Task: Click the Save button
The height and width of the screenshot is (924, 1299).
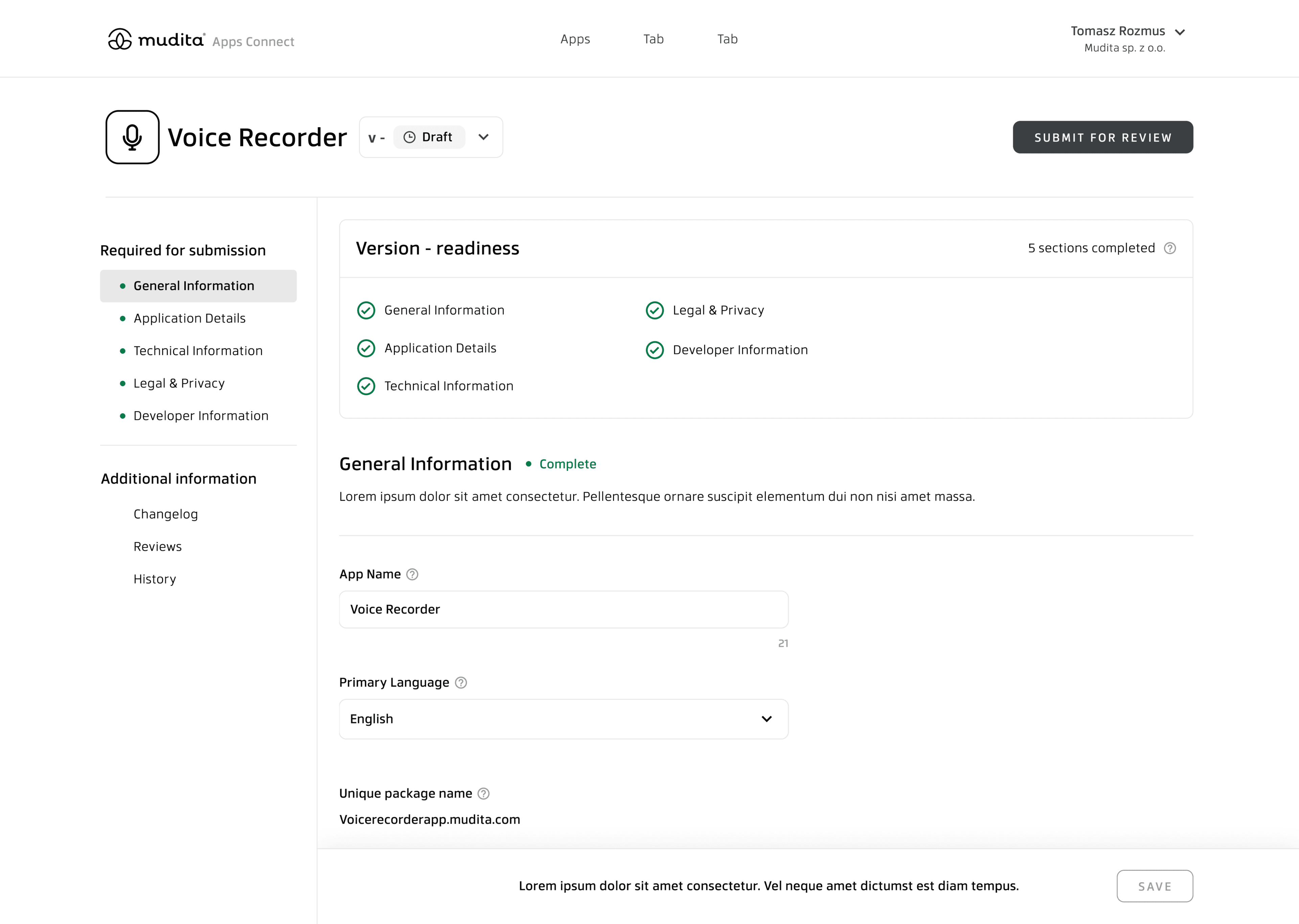Action: [1155, 886]
